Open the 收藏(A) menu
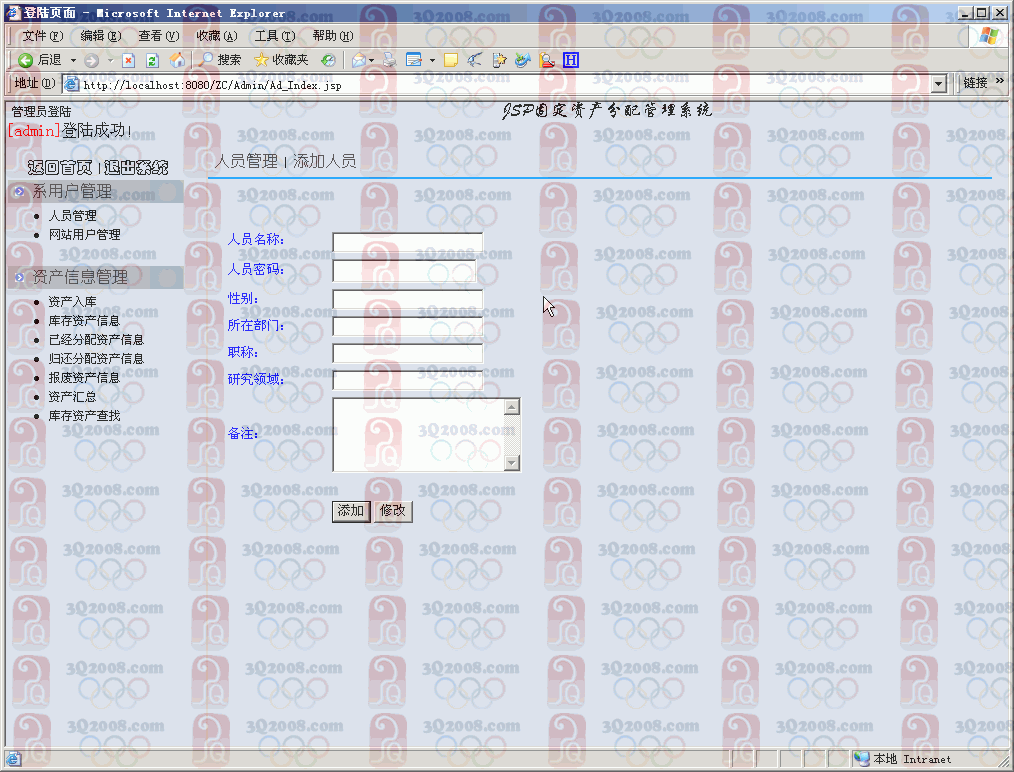Image resolution: width=1014 pixels, height=772 pixels. coord(217,36)
